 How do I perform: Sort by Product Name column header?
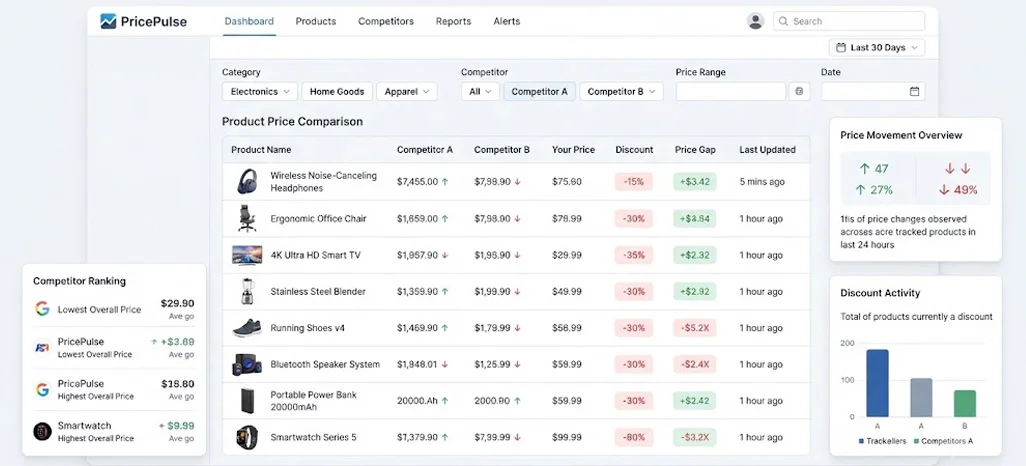coord(261,150)
